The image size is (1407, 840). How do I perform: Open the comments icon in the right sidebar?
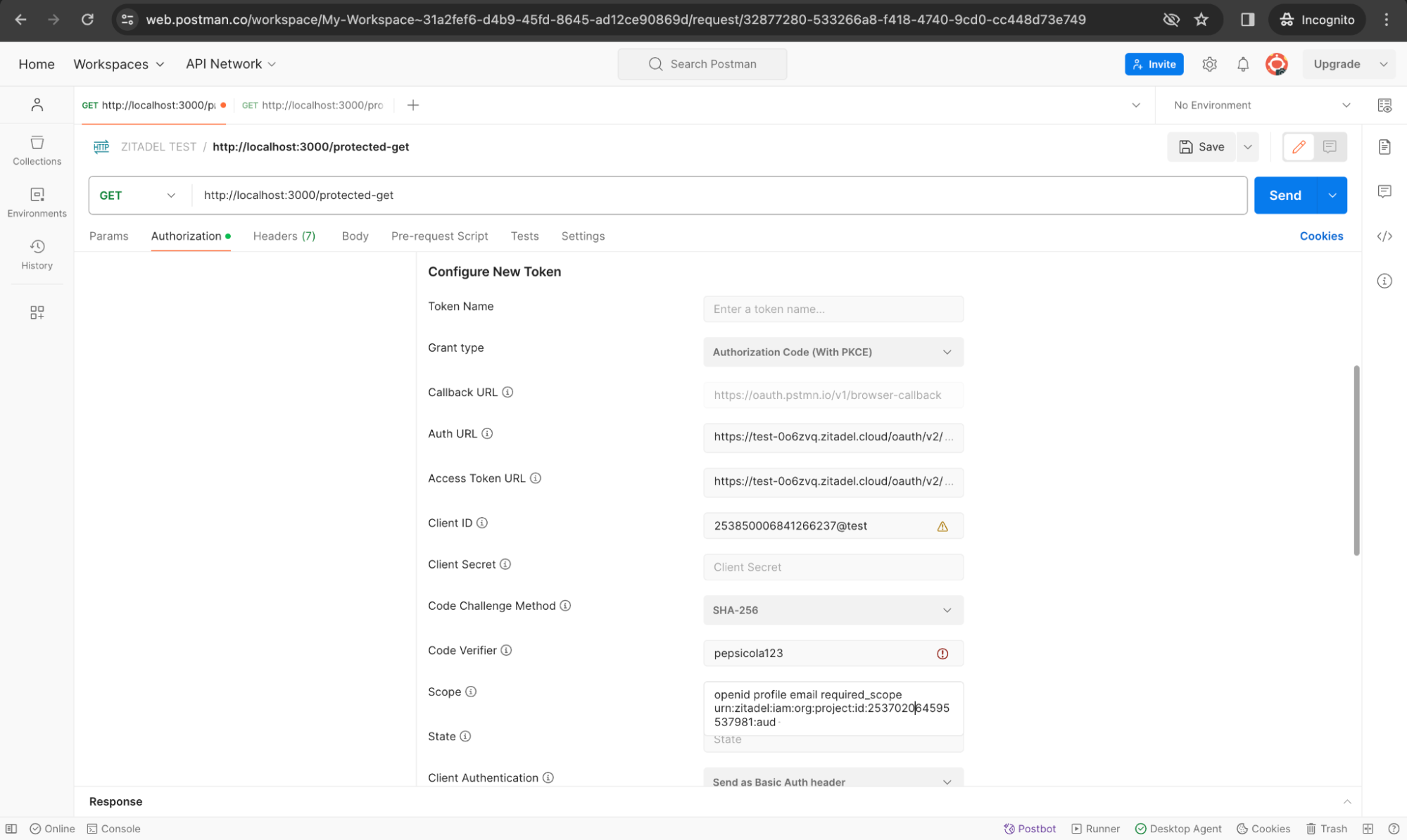(1384, 191)
